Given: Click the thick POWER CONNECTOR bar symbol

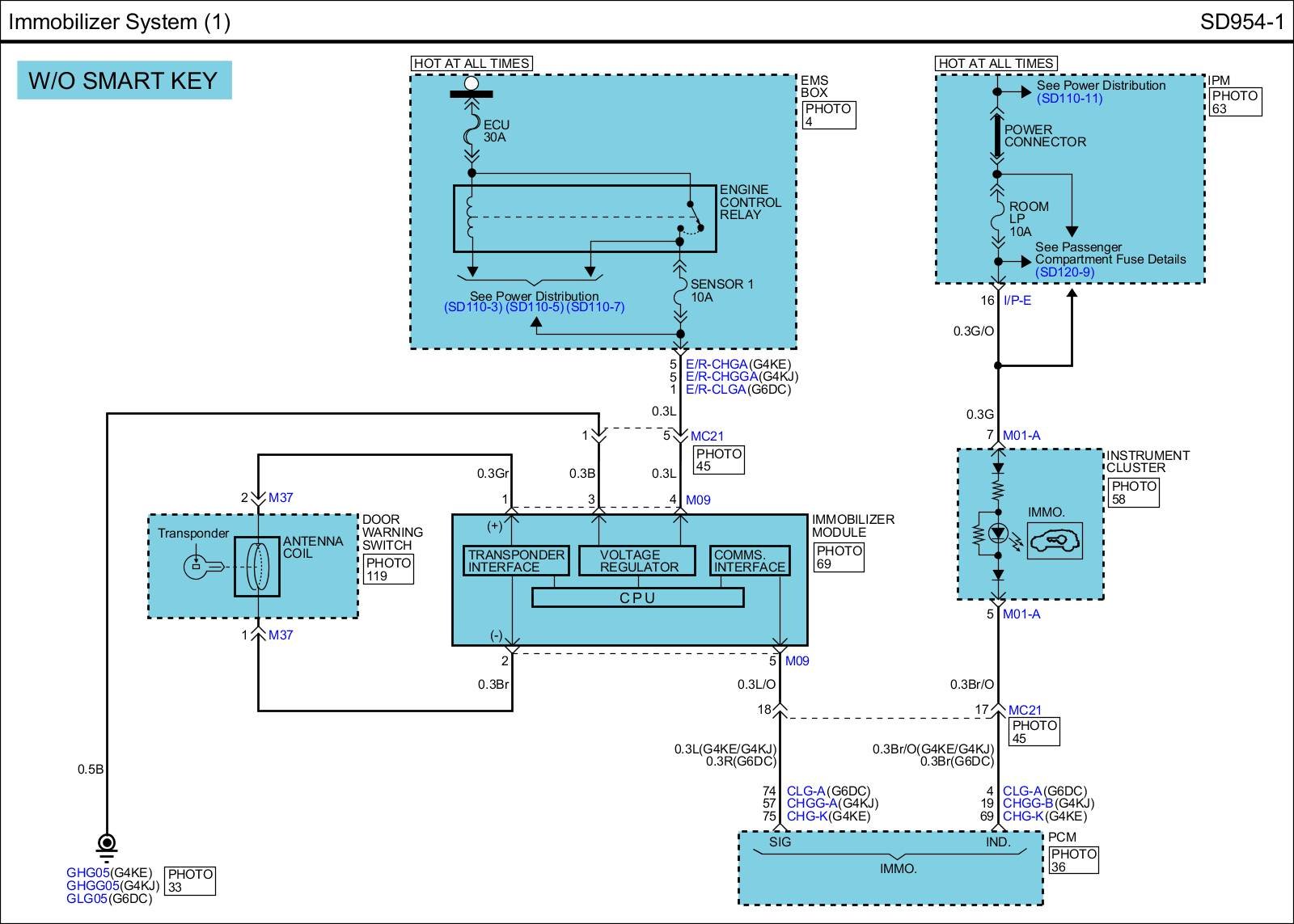Looking at the screenshot, I should pyautogui.click(x=997, y=136).
